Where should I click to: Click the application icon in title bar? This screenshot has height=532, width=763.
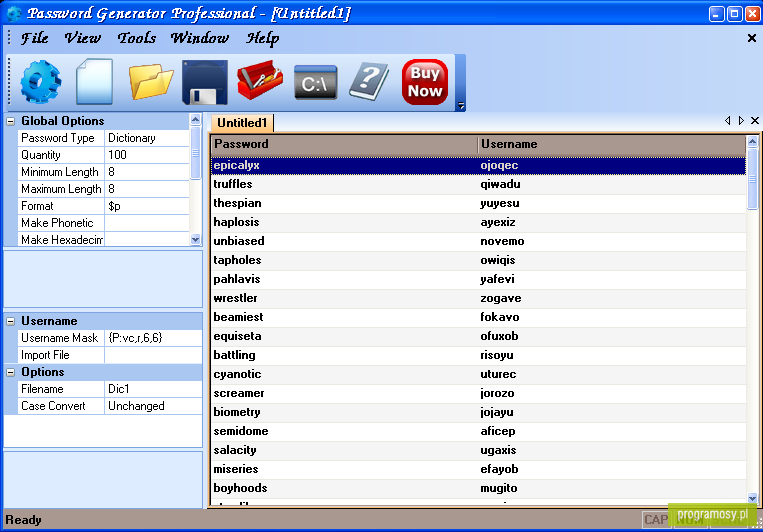coord(14,13)
